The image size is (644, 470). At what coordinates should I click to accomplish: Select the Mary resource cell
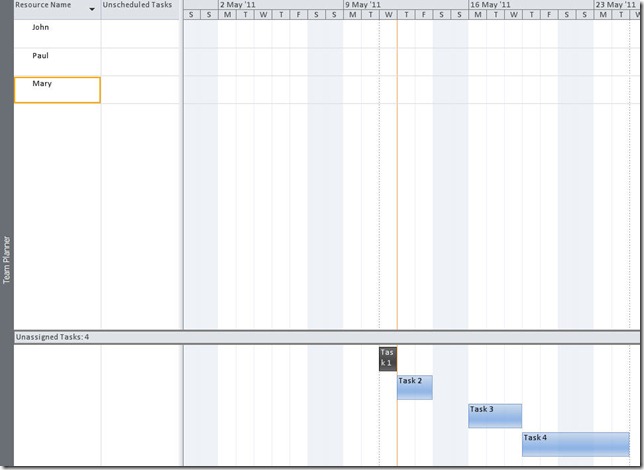57,89
